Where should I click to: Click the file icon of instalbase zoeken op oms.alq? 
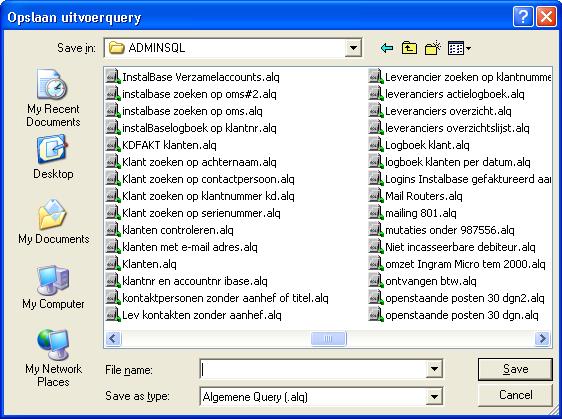point(113,111)
